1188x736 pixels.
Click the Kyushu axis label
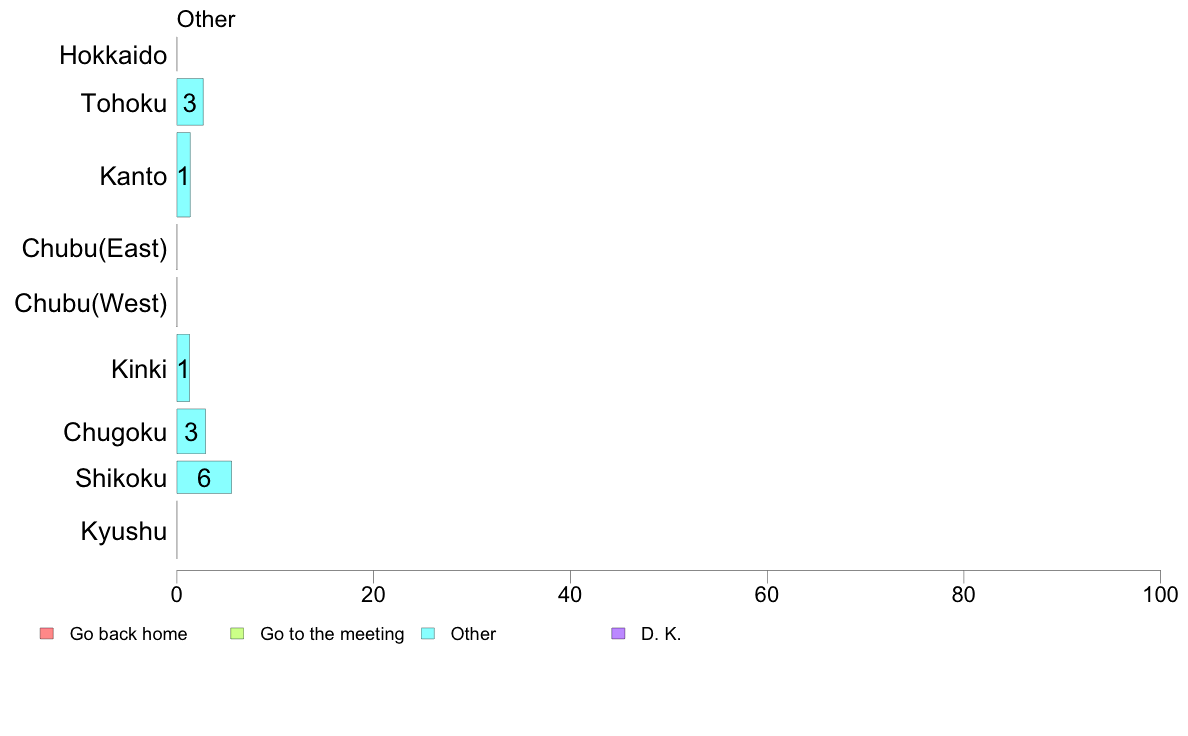pos(123,531)
